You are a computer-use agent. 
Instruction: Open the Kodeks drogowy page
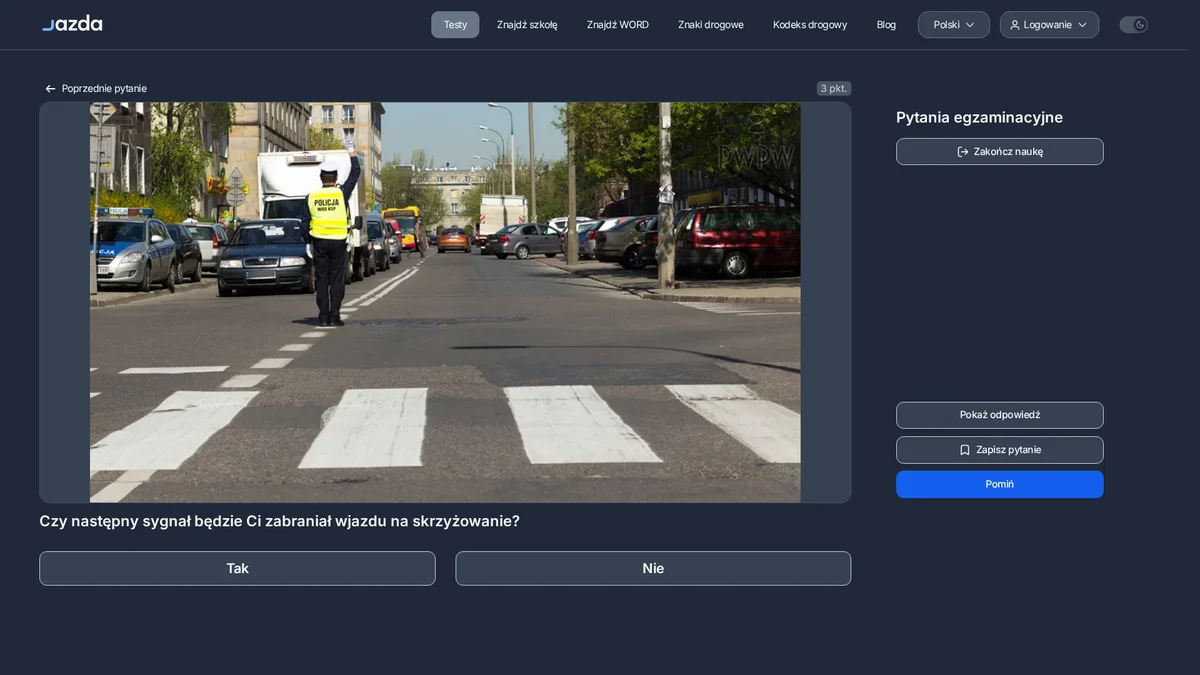[810, 25]
